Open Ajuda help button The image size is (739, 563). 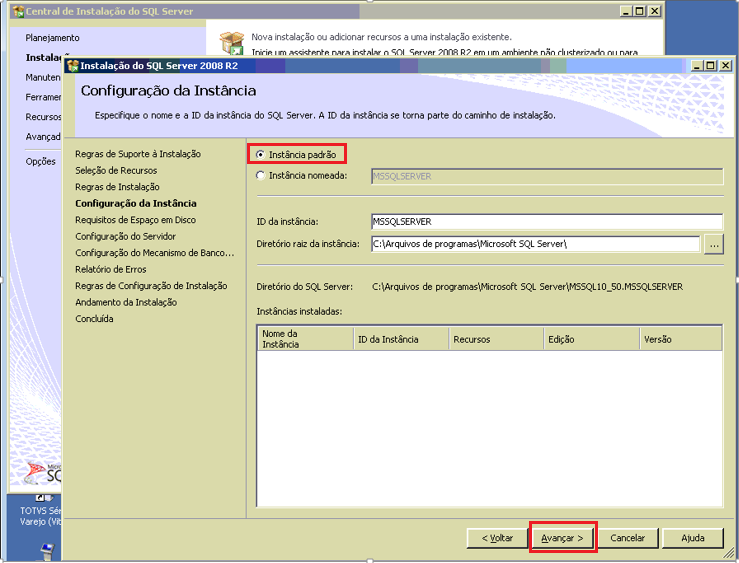coord(692,538)
